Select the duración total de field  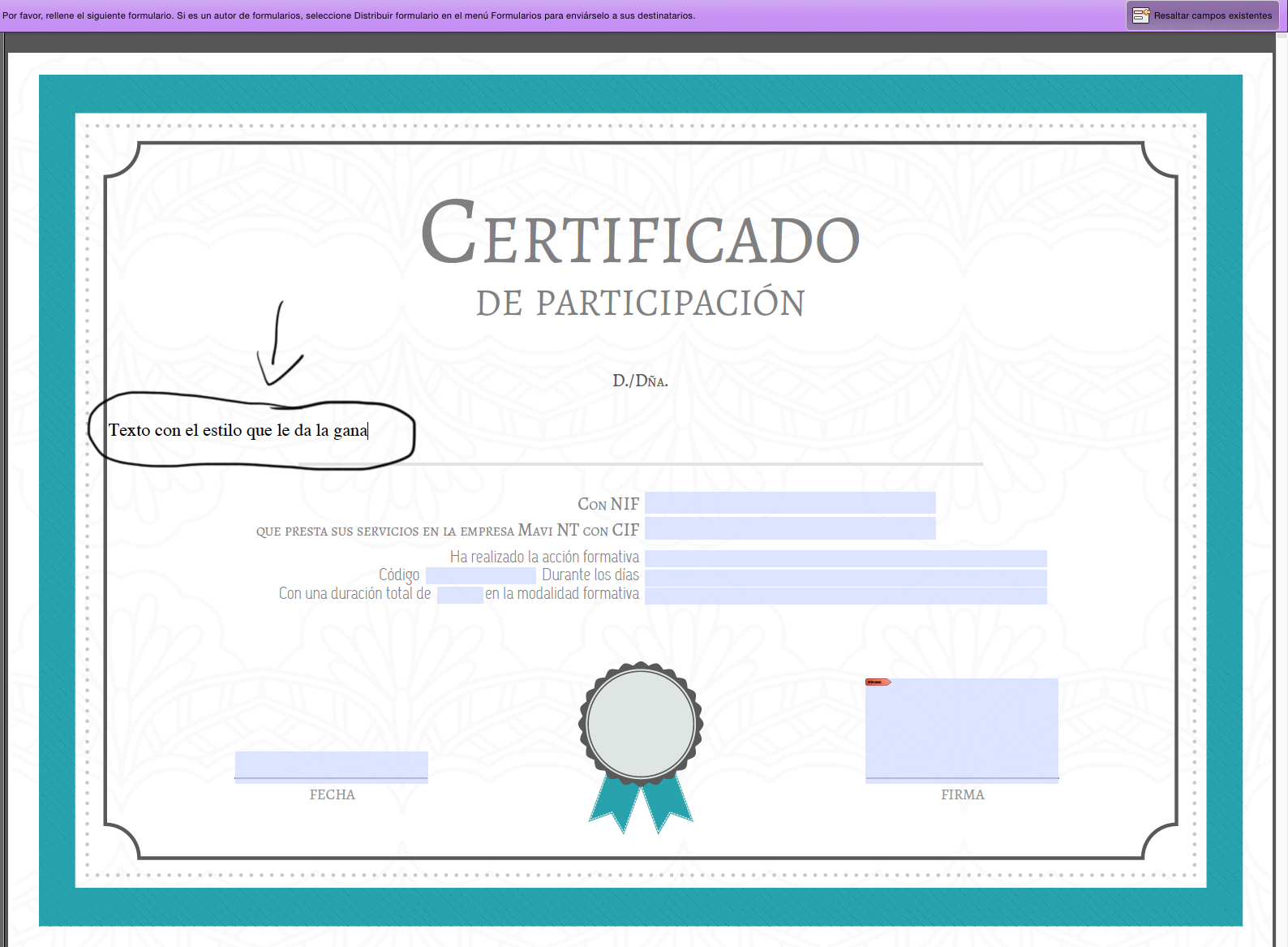(460, 595)
